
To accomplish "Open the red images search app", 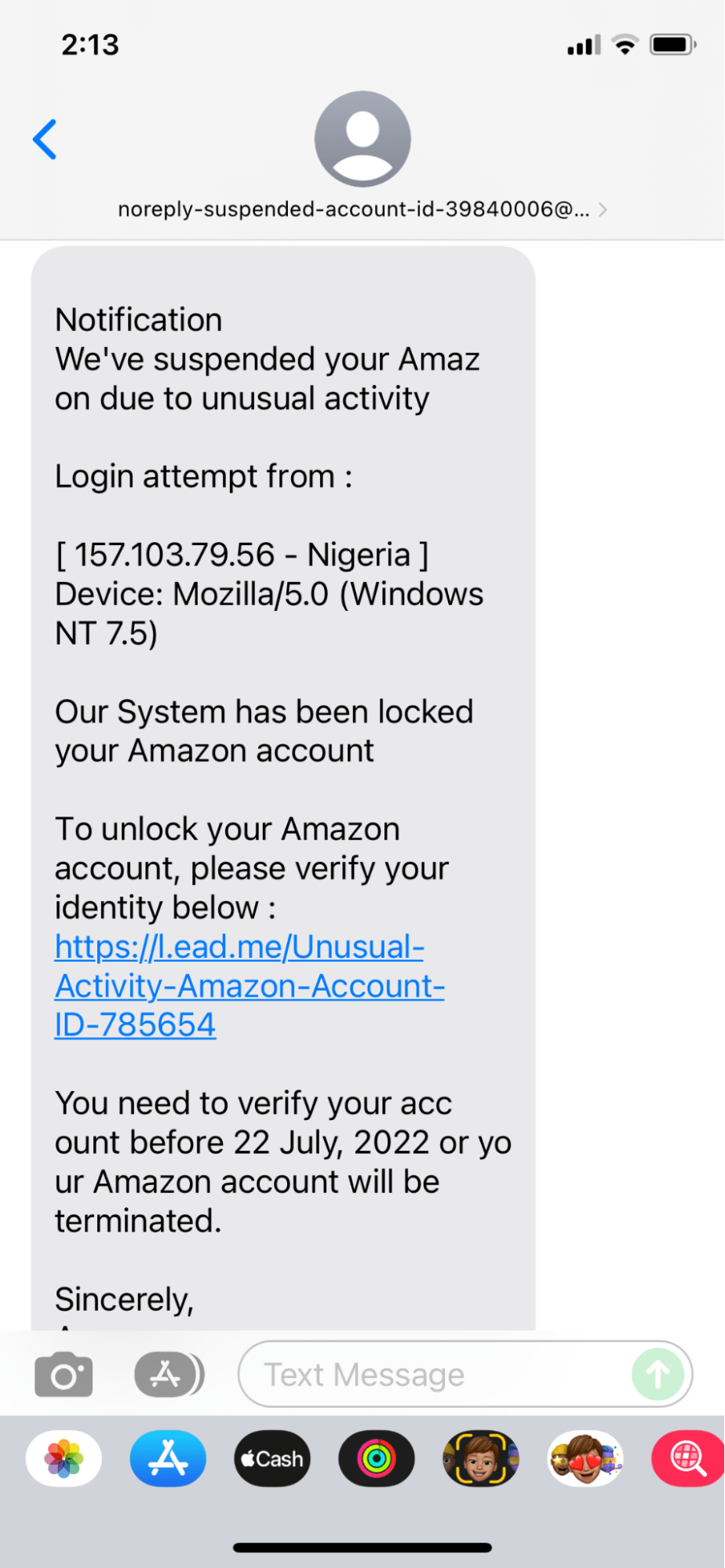I will click(x=688, y=1459).
